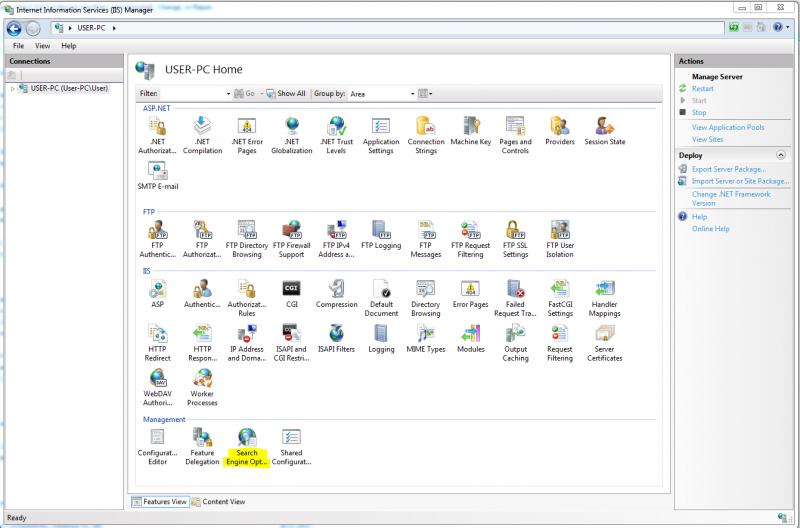Viewport: 800px width, 528px height.
Task: Open FTP SSL Settings feature
Action: (x=515, y=239)
